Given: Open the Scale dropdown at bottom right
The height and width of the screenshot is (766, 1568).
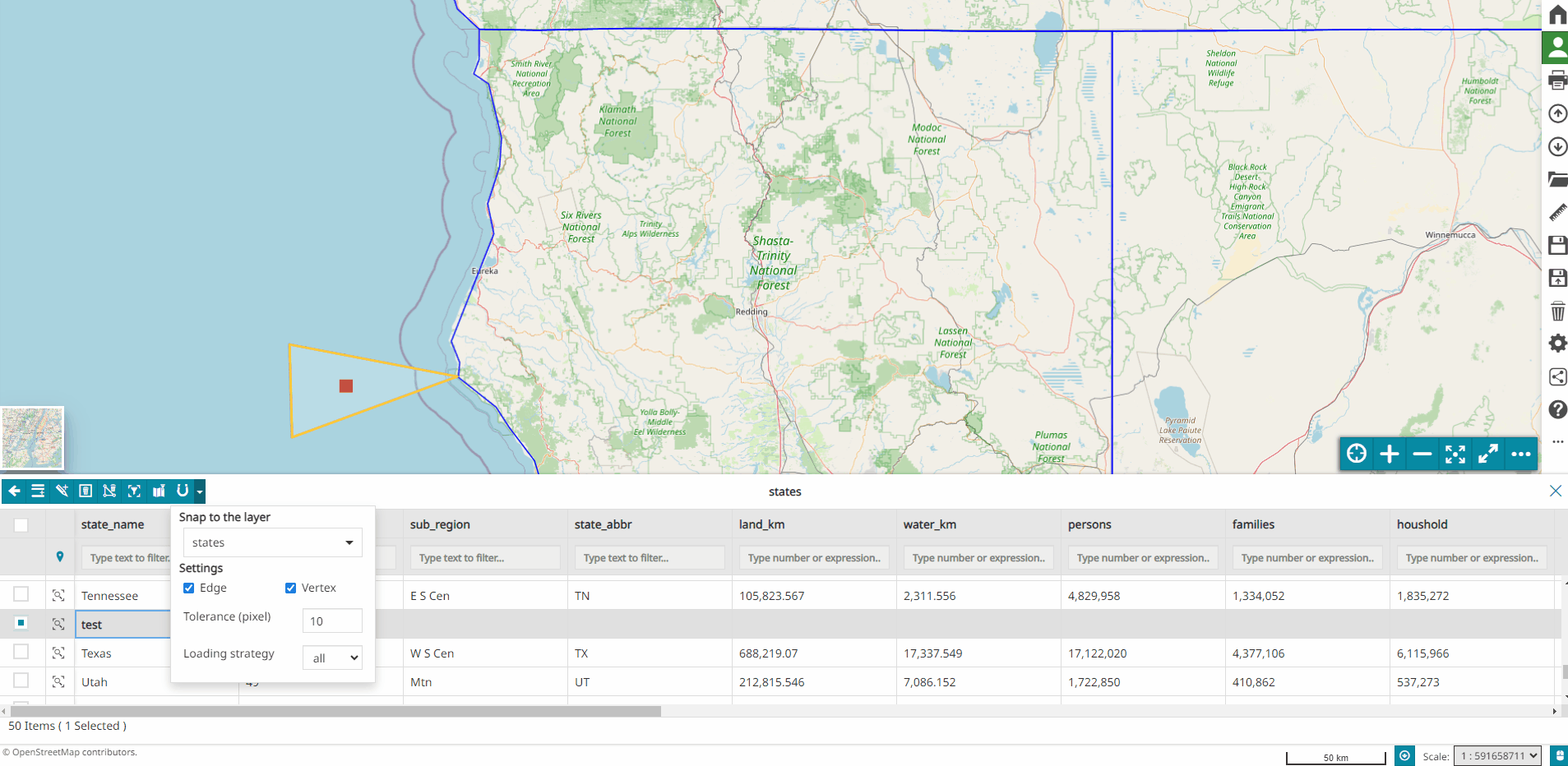Looking at the screenshot, I should point(1498,755).
